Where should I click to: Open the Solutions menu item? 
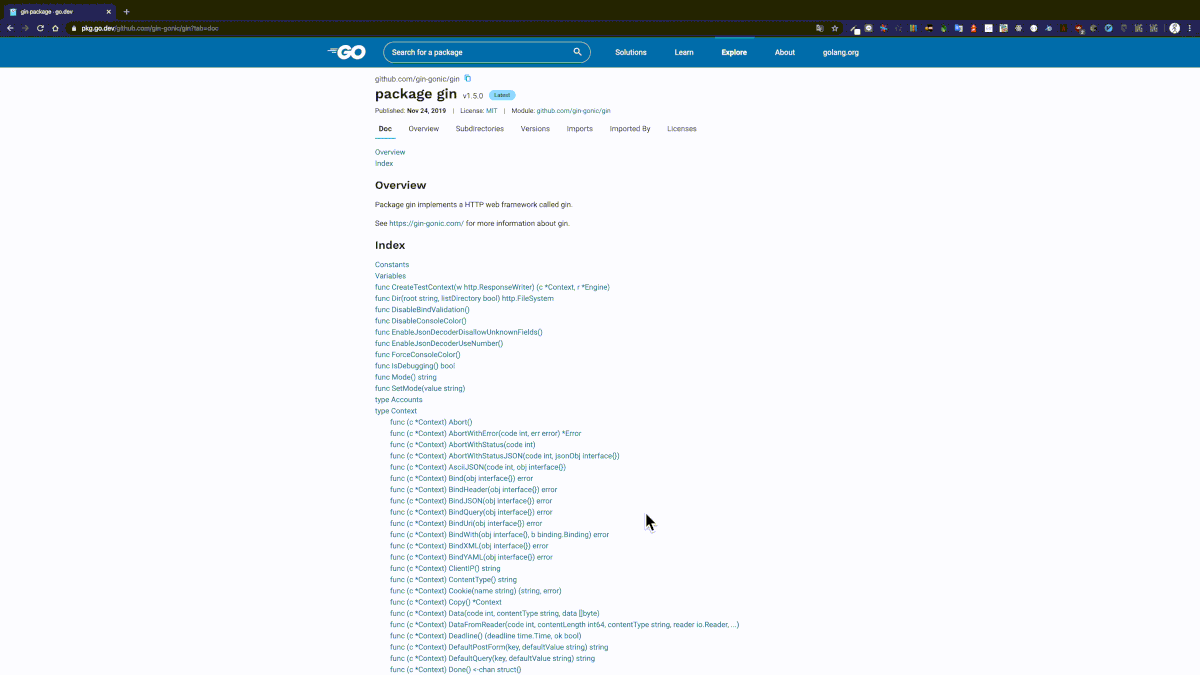click(x=631, y=52)
